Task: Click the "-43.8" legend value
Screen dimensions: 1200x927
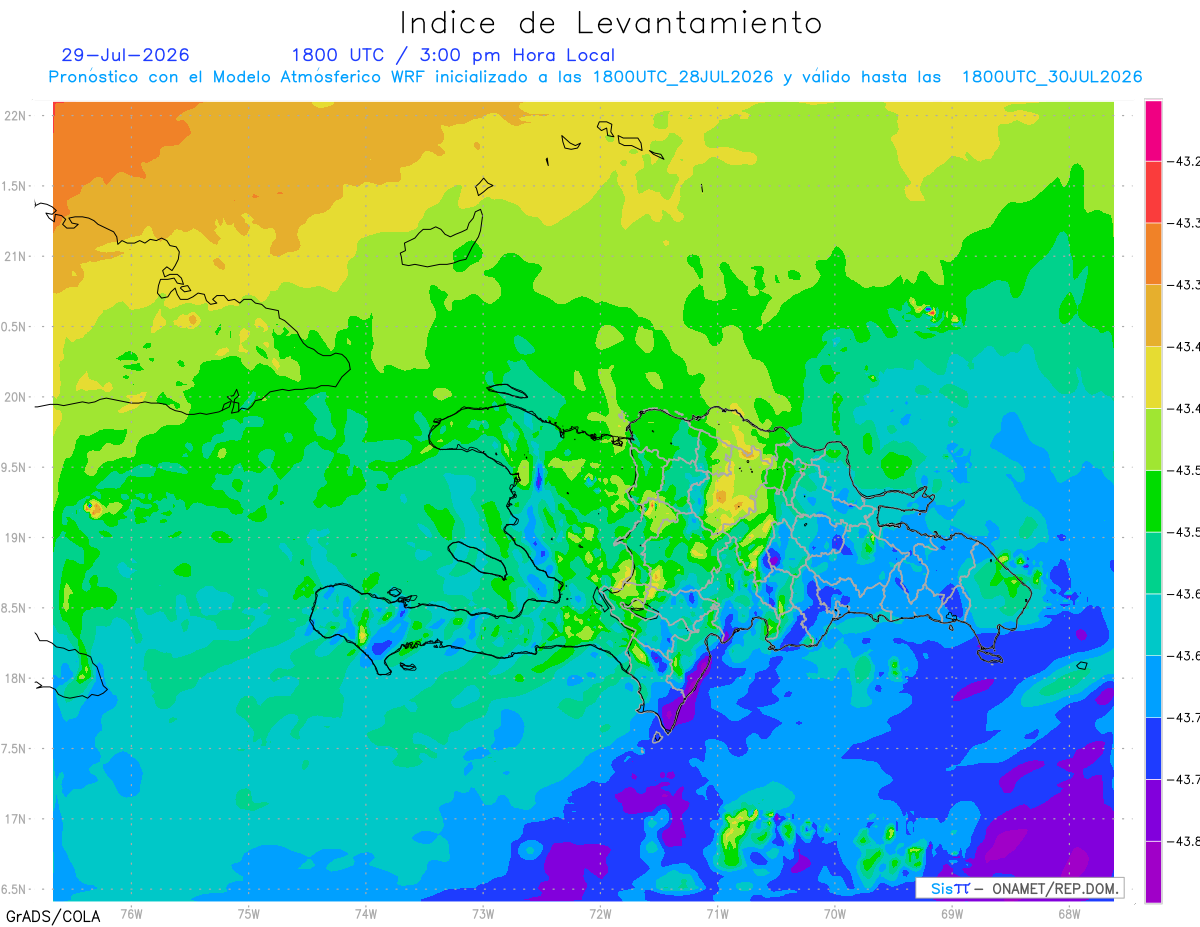Action: pos(1184,841)
